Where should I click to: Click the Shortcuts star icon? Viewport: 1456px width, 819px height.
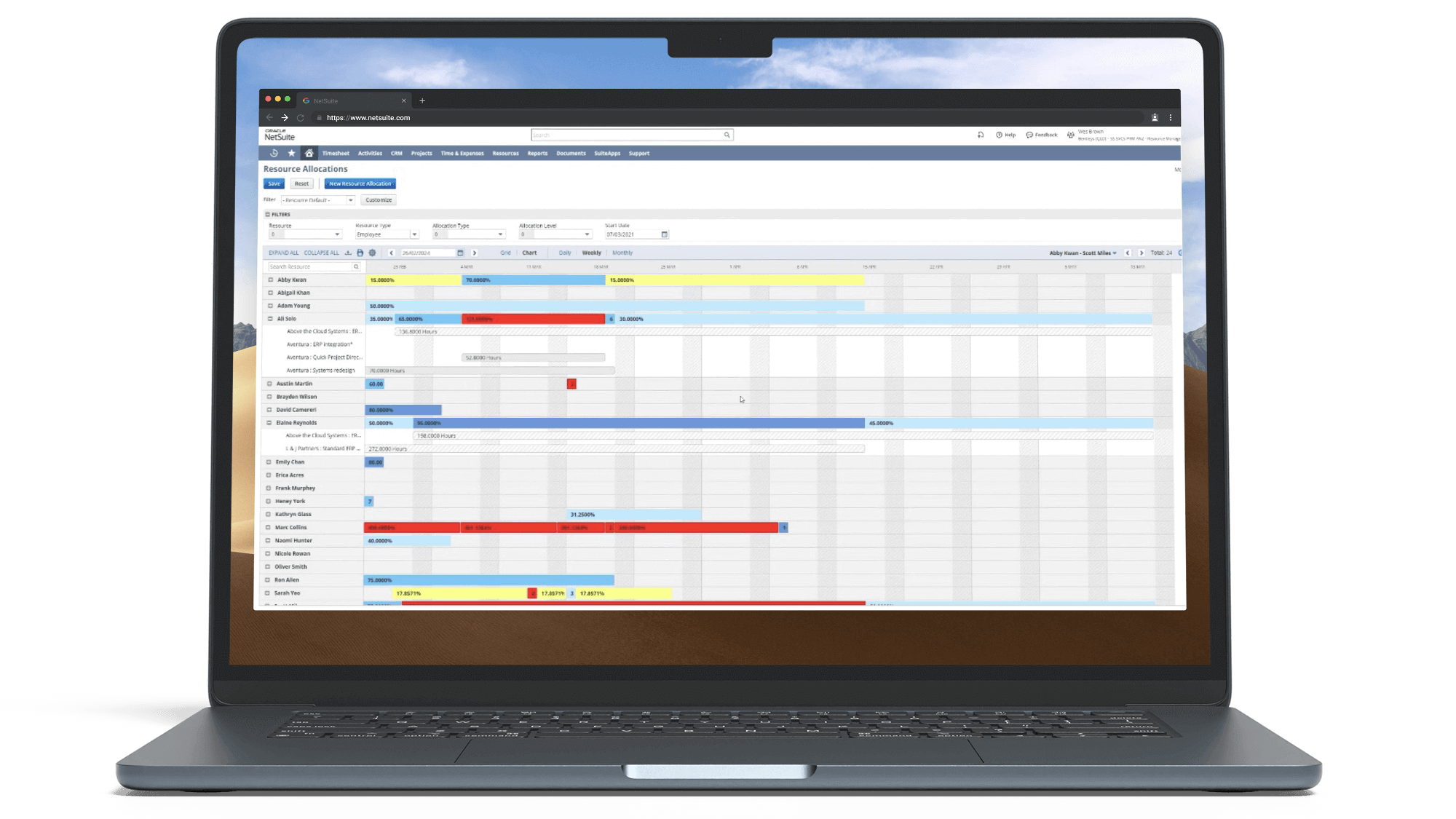tap(292, 153)
